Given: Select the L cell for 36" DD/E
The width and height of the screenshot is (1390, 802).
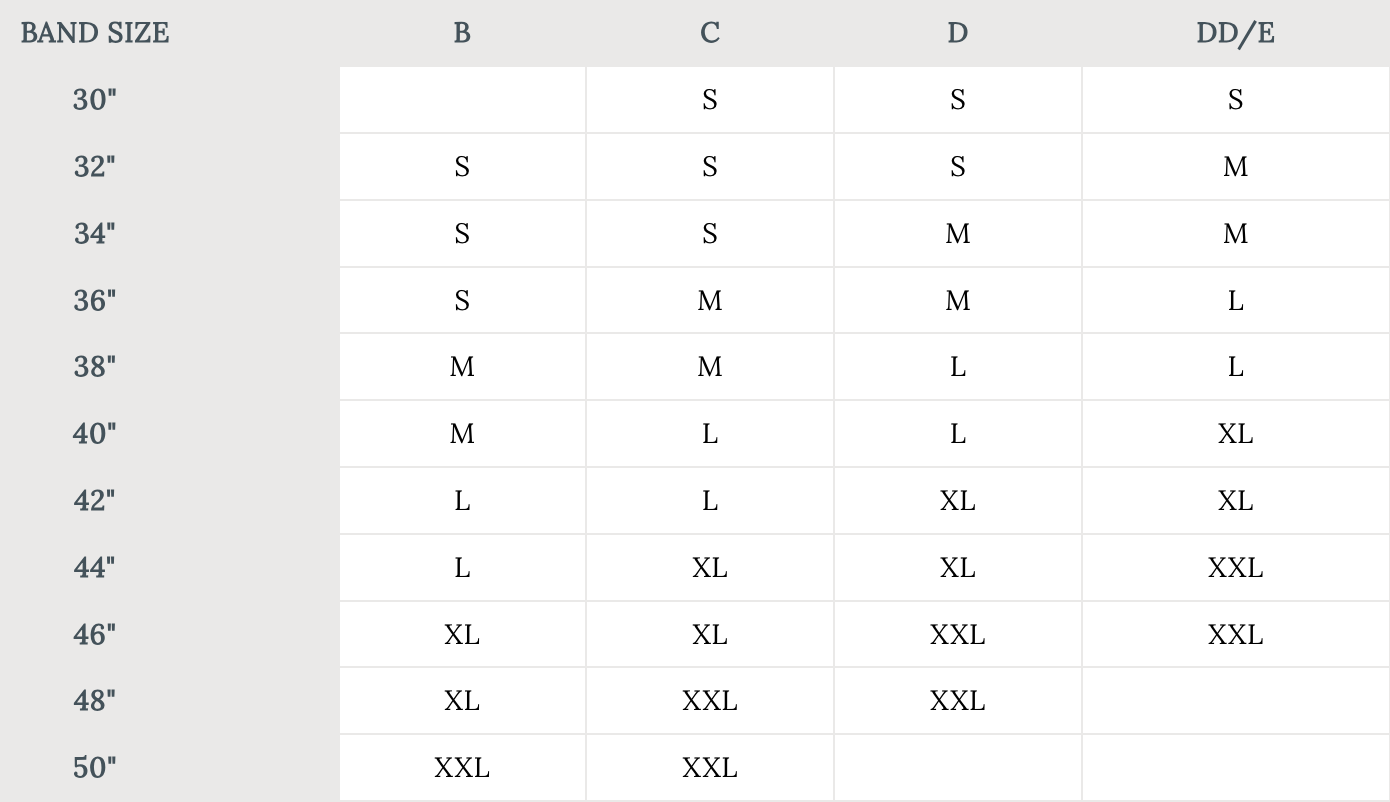Looking at the screenshot, I should [x=1235, y=300].
